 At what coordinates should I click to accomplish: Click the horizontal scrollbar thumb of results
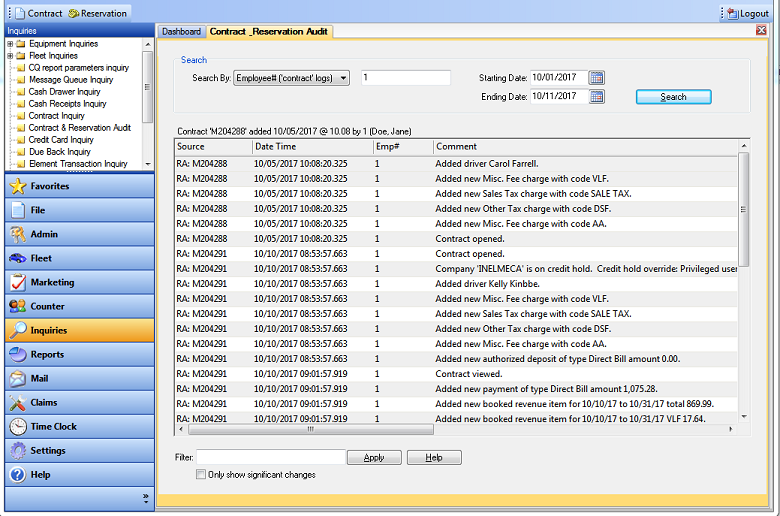coord(311,429)
